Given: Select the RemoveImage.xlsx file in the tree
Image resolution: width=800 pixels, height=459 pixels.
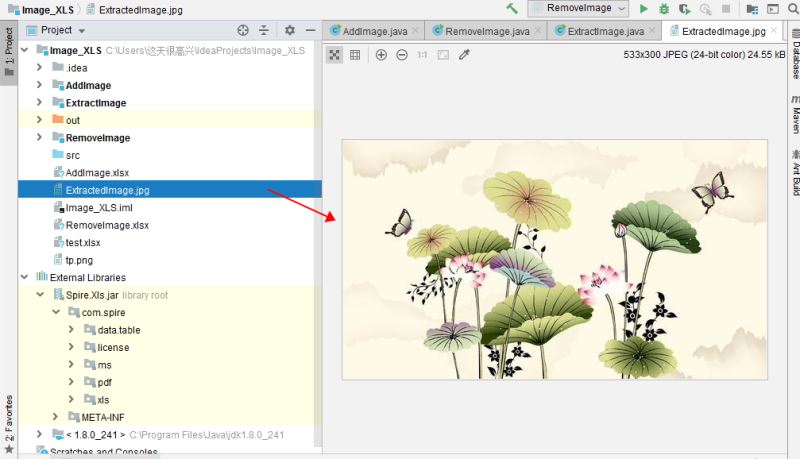Looking at the screenshot, I should 106,225.
